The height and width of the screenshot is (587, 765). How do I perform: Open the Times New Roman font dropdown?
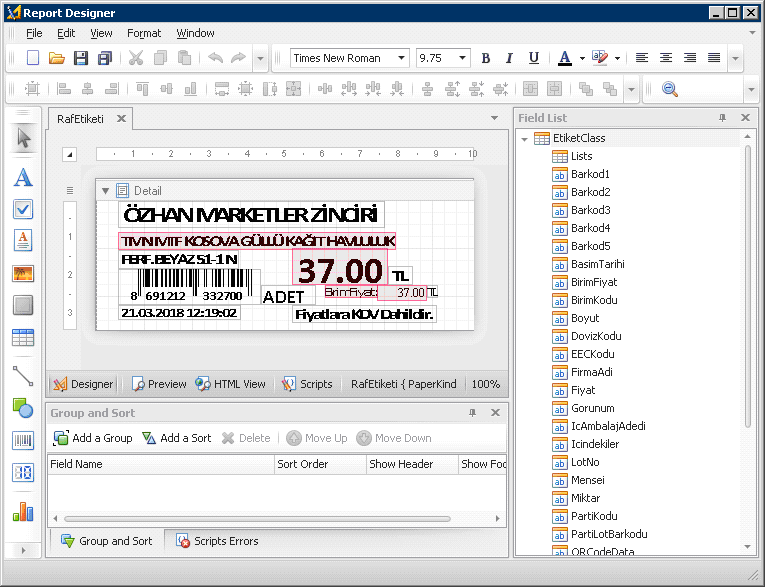[402, 58]
